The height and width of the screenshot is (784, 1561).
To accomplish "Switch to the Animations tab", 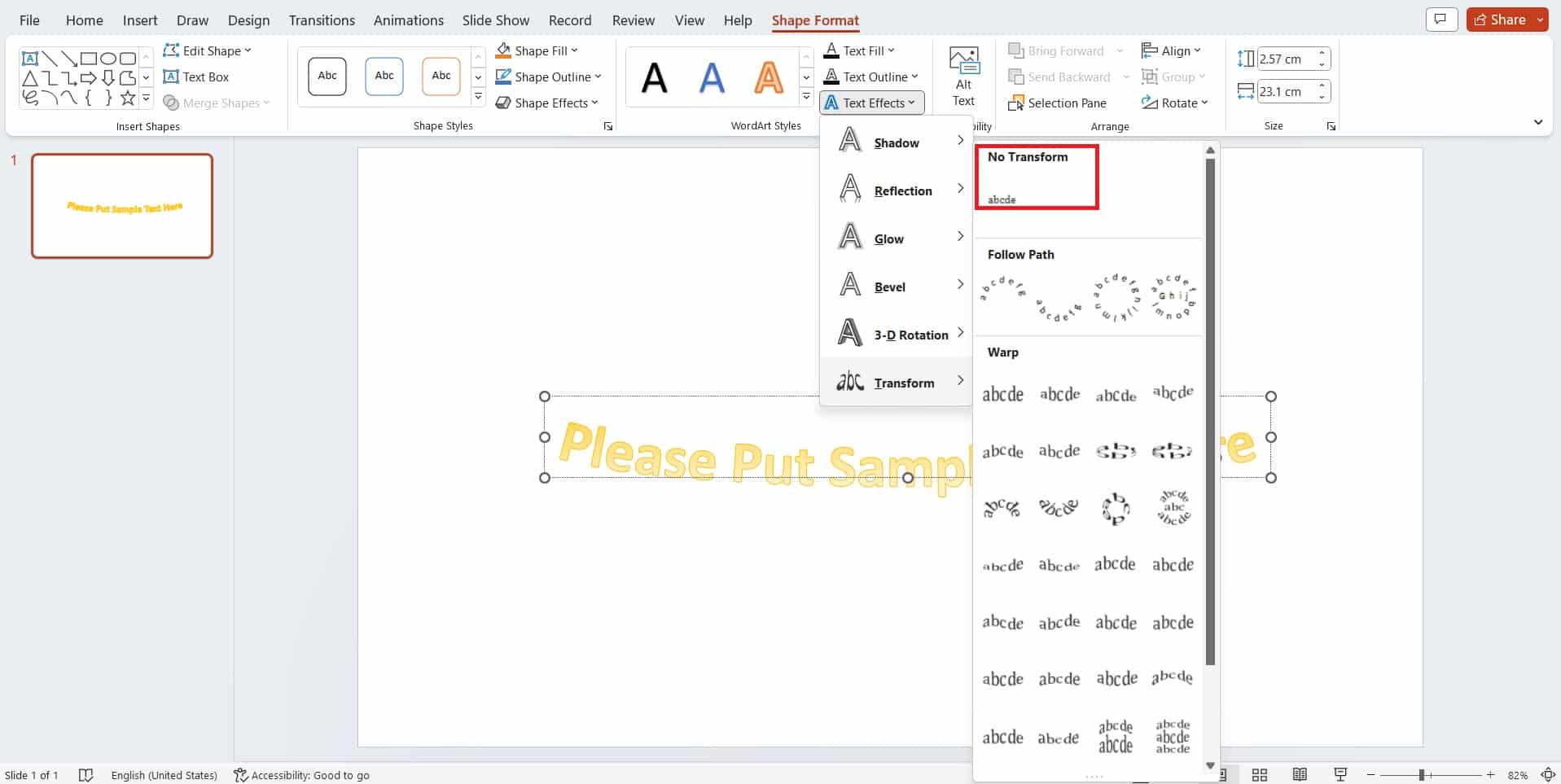I will [407, 20].
